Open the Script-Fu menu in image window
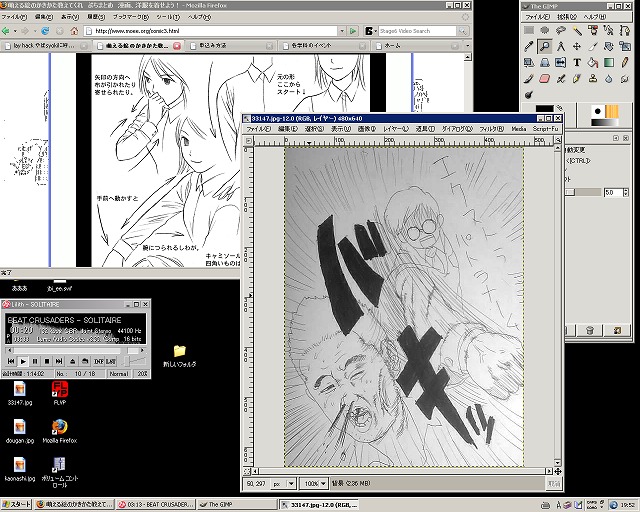 pyautogui.click(x=545, y=129)
